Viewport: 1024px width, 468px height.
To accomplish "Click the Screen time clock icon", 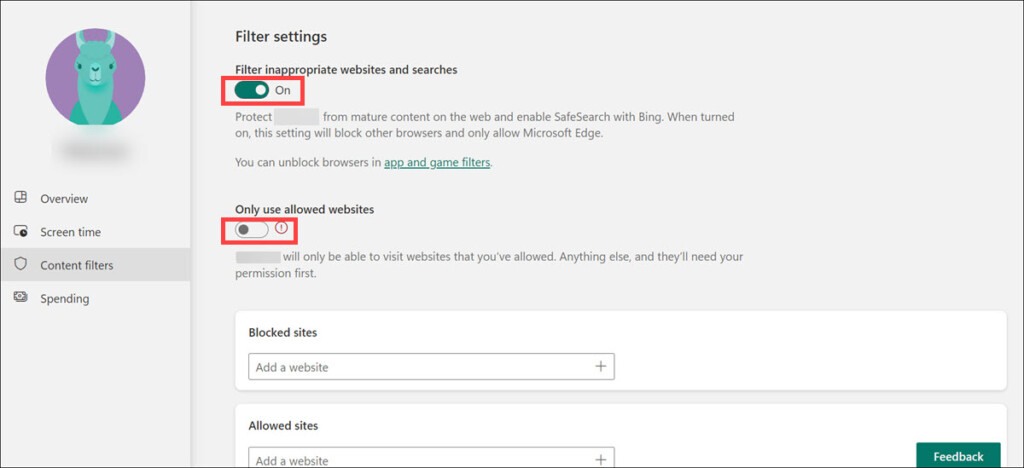I will tap(20, 231).
